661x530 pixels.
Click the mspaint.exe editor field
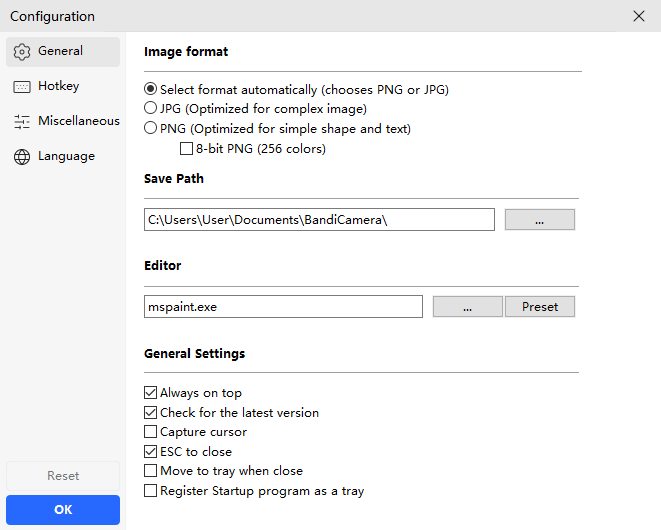click(x=283, y=307)
